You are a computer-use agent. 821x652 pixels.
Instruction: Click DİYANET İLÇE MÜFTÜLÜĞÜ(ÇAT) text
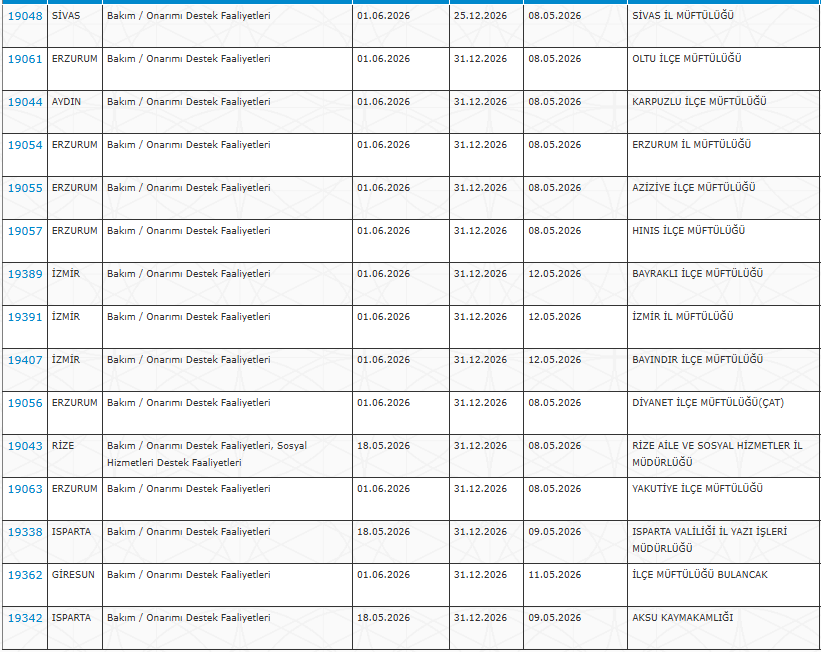pos(708,403)
